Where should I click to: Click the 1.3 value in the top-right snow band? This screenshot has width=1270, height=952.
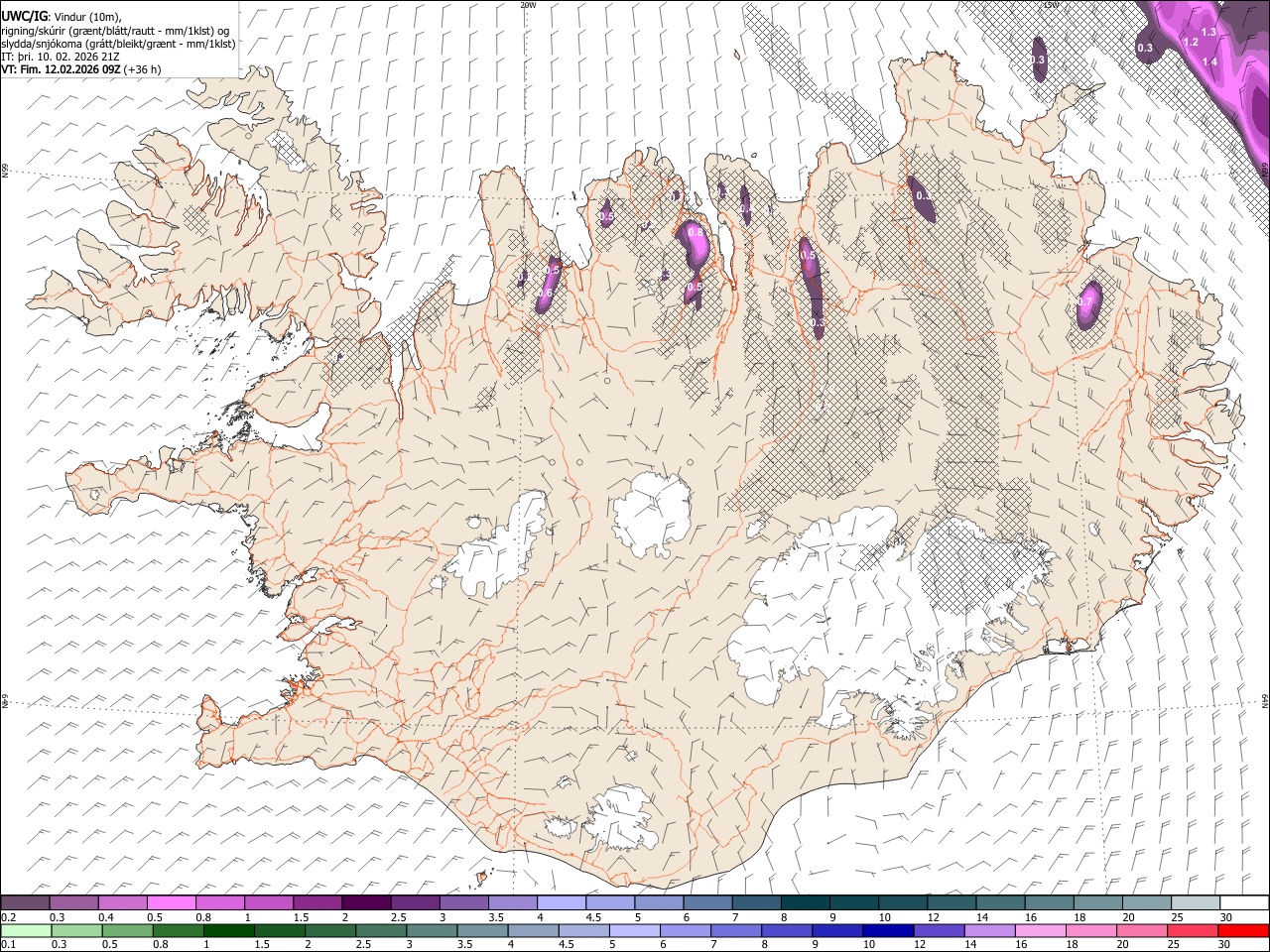click(1208, 32)
